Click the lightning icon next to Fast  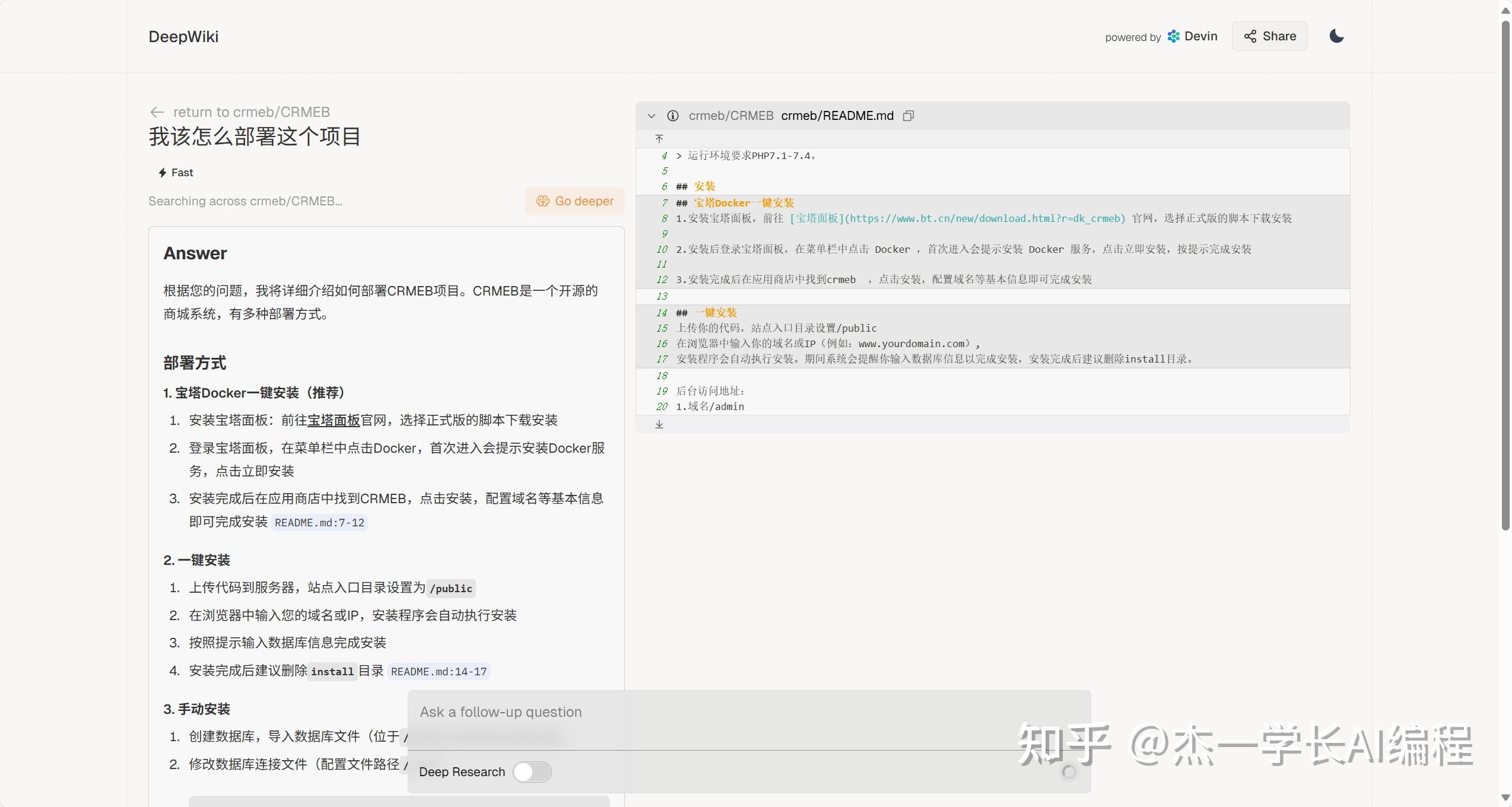[163, 173]
